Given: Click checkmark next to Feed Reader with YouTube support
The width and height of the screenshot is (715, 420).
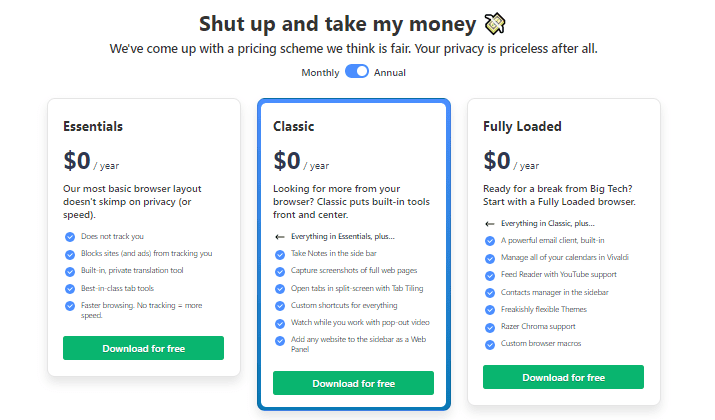Looking at the screenshot, I should tap(490, 275).
